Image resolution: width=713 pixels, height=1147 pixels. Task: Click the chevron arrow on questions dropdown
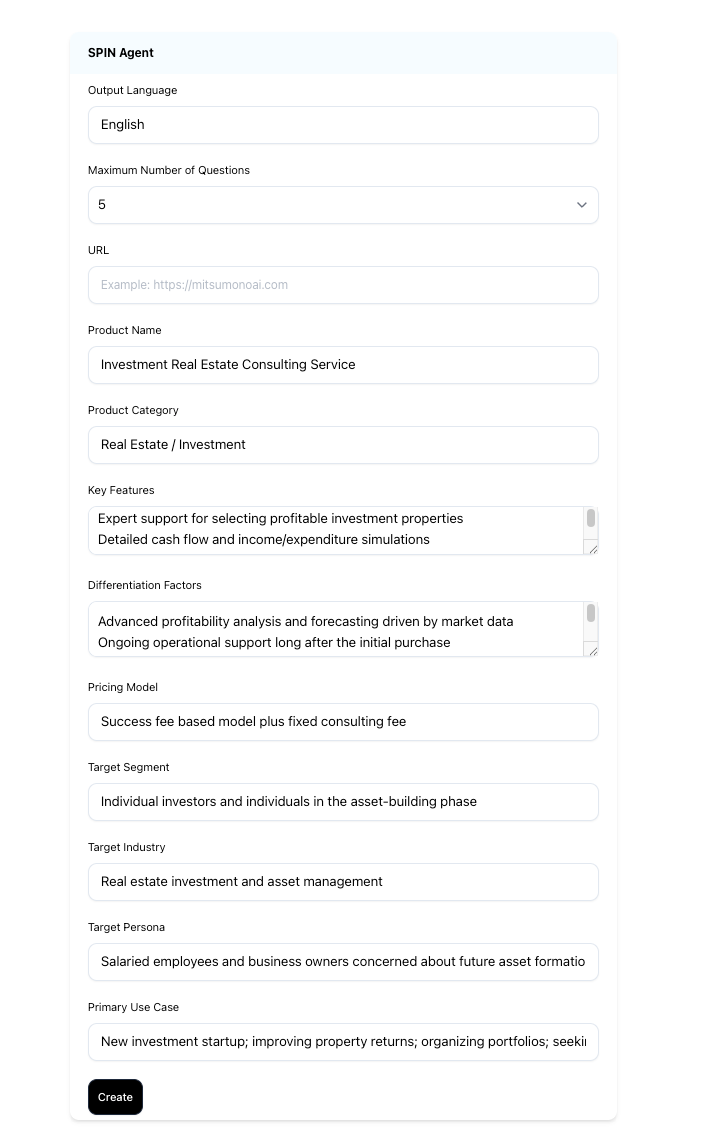582,205
